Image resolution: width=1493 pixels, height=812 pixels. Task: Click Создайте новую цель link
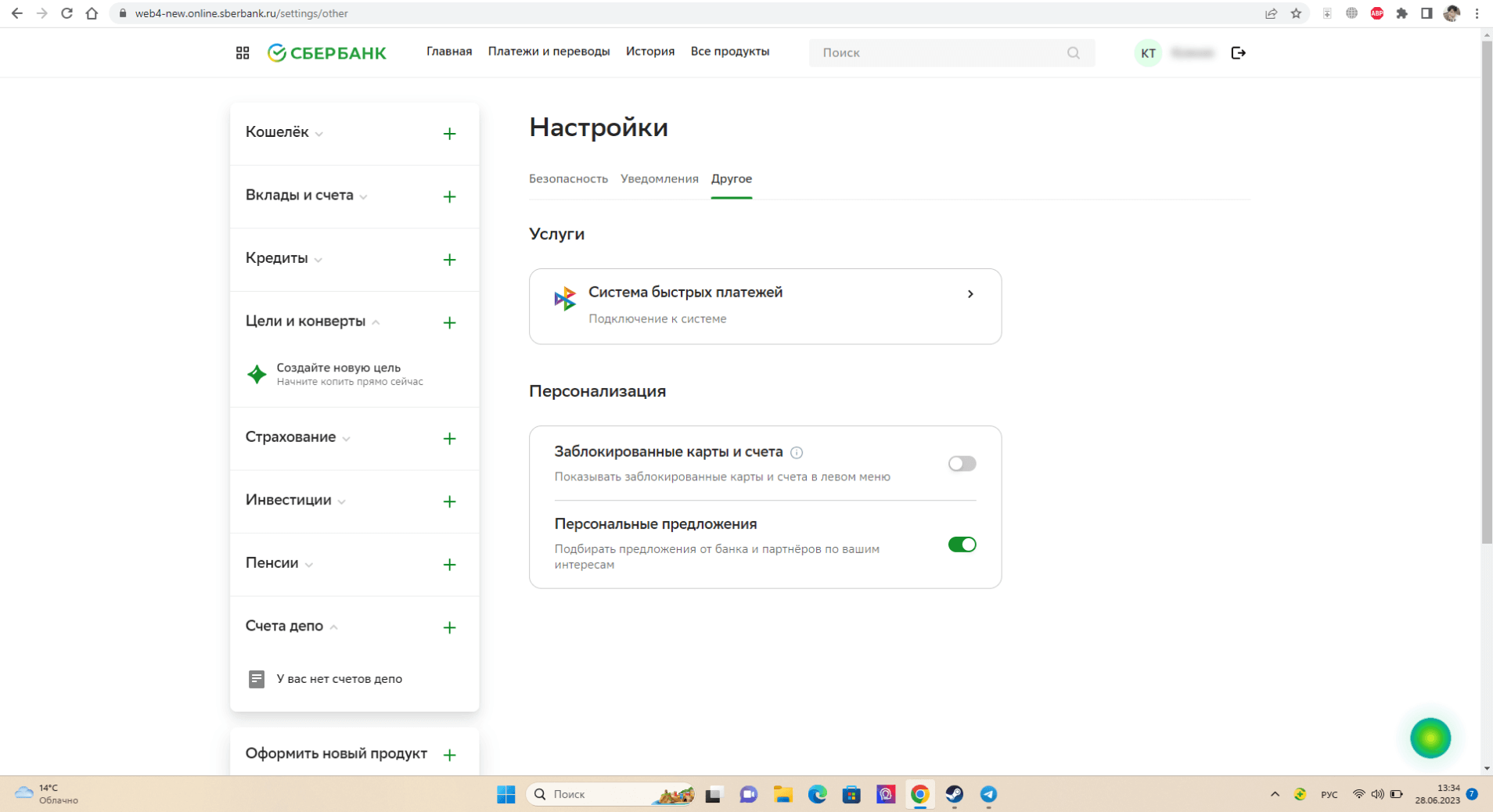pos(338,368)
